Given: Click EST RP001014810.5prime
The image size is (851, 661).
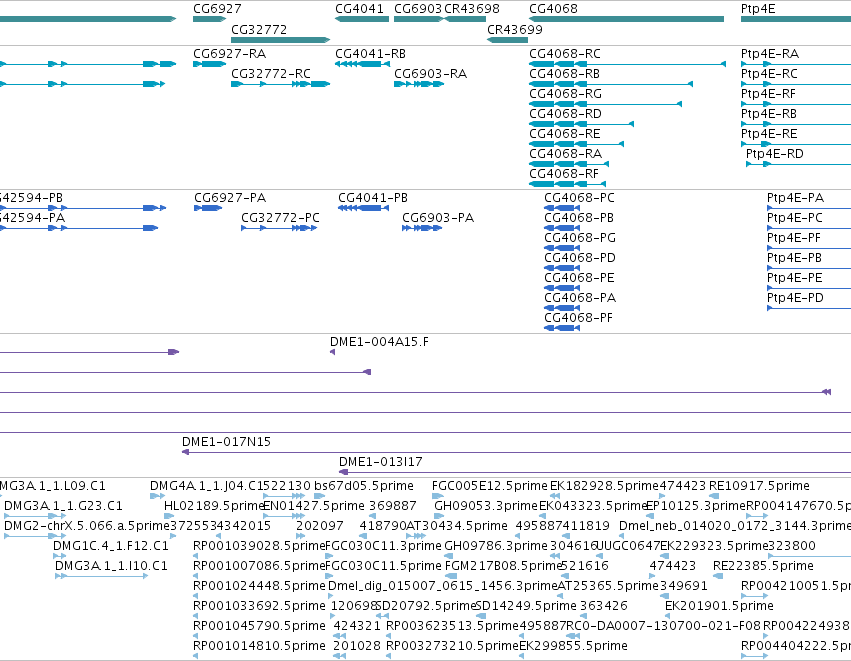Looking at the screenshot, I should [x=195, y=656].
